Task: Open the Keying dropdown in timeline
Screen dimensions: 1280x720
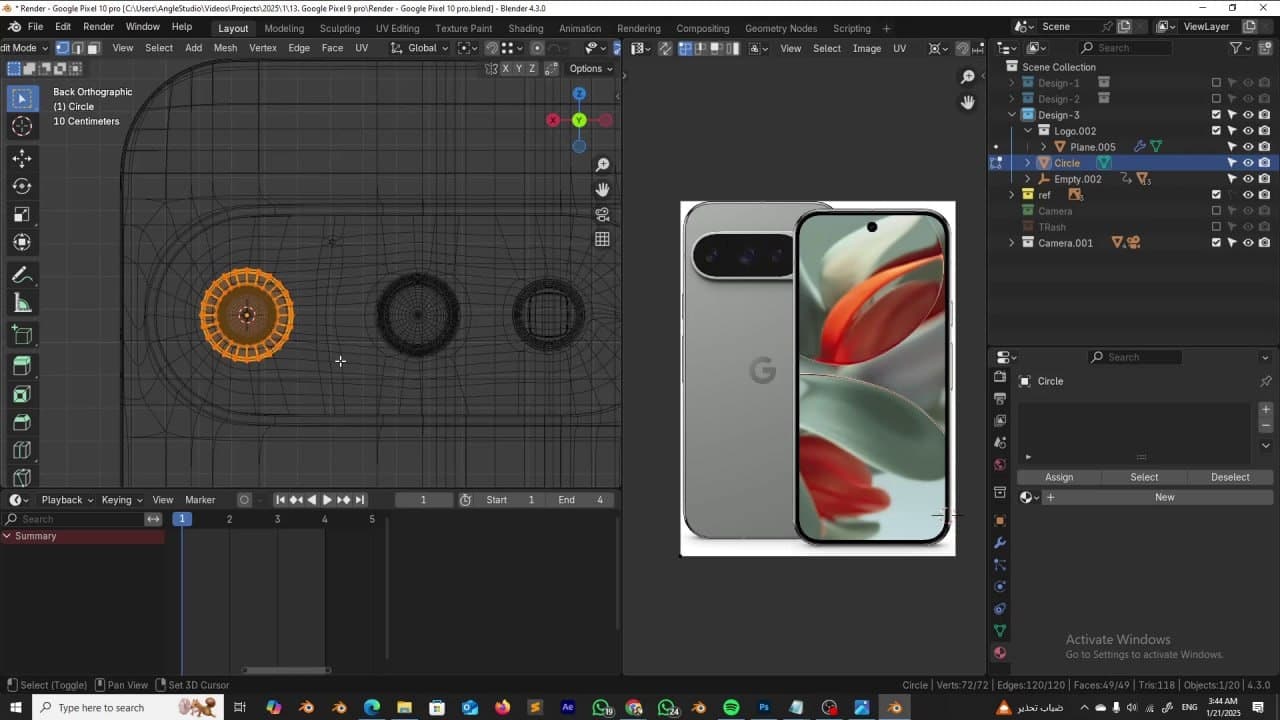Action: pos(122,500)
